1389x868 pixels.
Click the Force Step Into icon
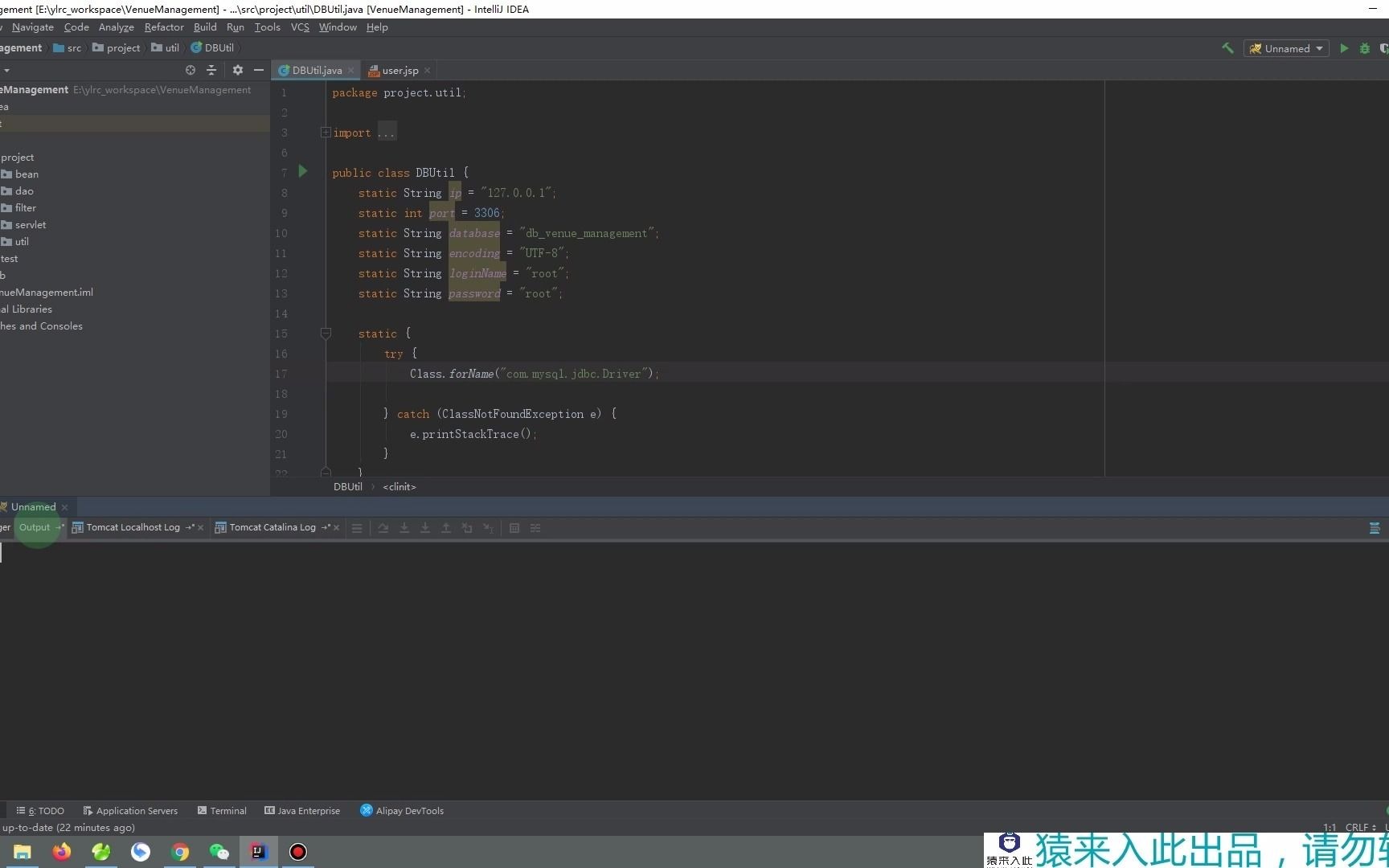[425, 528]
